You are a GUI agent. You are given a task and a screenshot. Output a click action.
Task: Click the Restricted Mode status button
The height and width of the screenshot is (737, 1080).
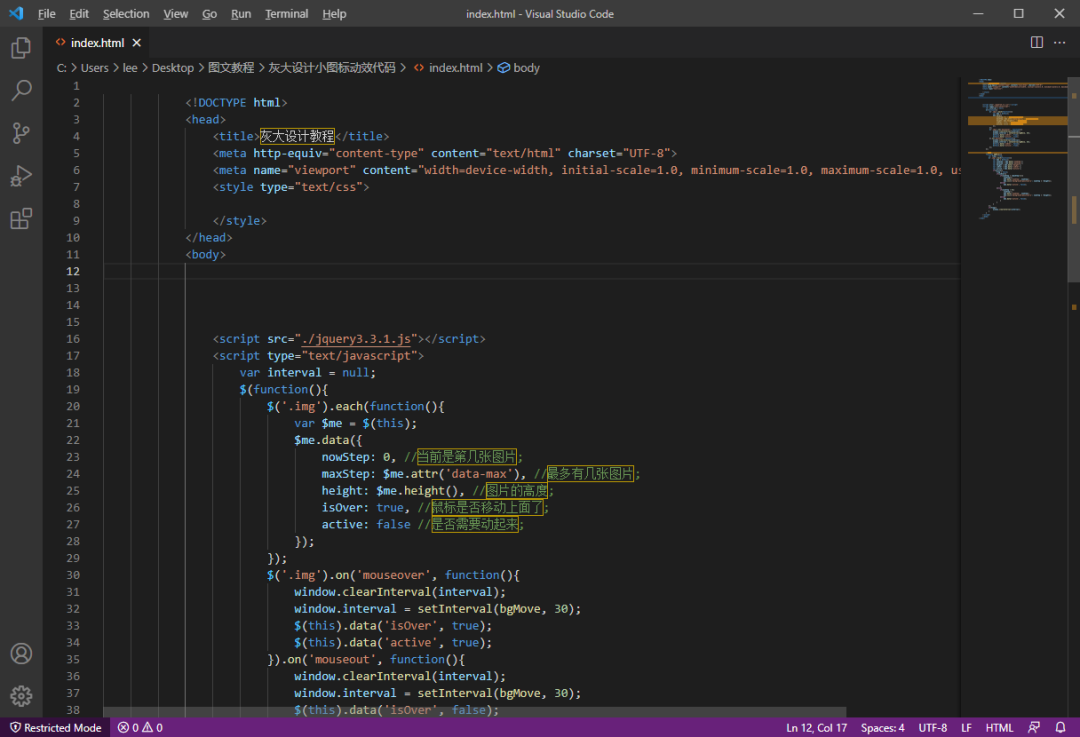tap(55, 728)
